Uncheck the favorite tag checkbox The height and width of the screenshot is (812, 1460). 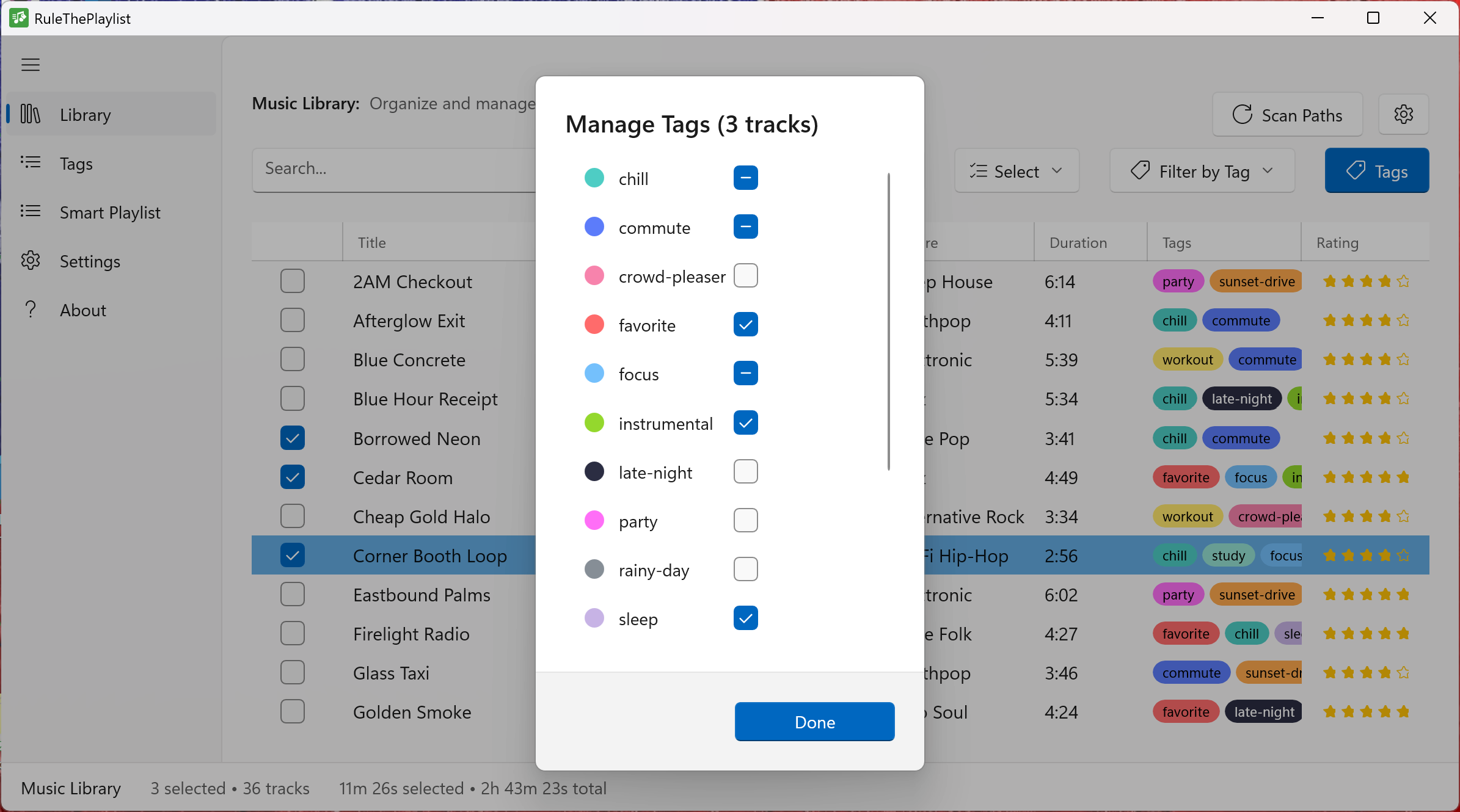pos(745,324)
